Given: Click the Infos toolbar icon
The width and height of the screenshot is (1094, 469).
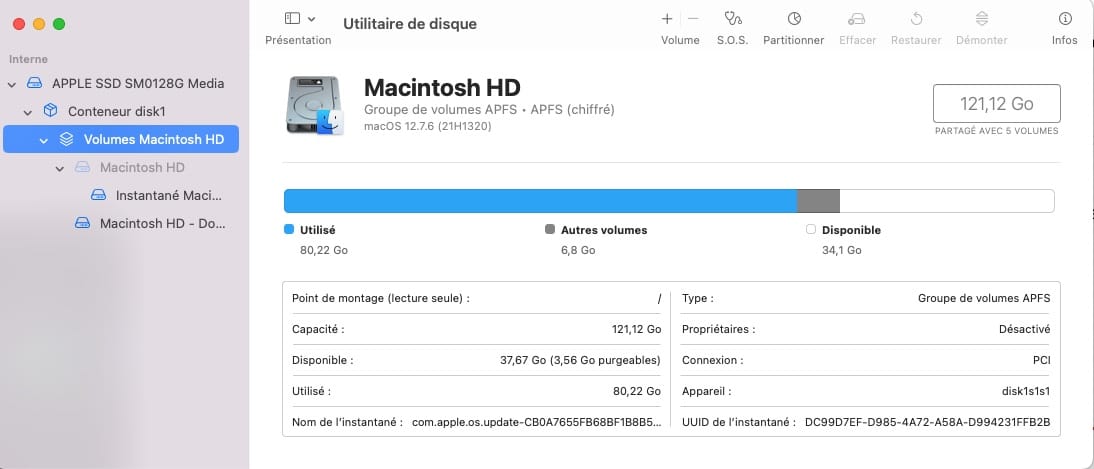Looking at the screenshot, I should coord(1064,19).
